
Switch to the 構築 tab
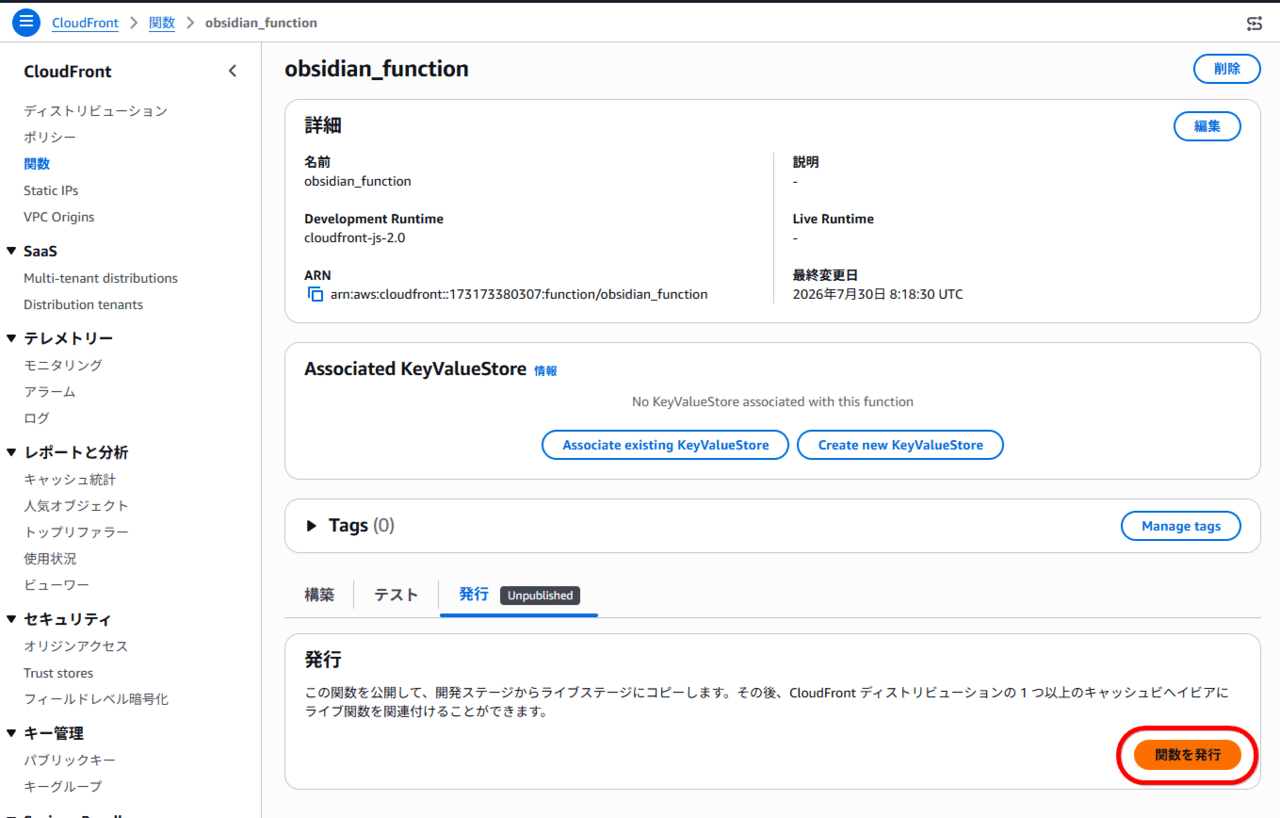click(319, 594)
